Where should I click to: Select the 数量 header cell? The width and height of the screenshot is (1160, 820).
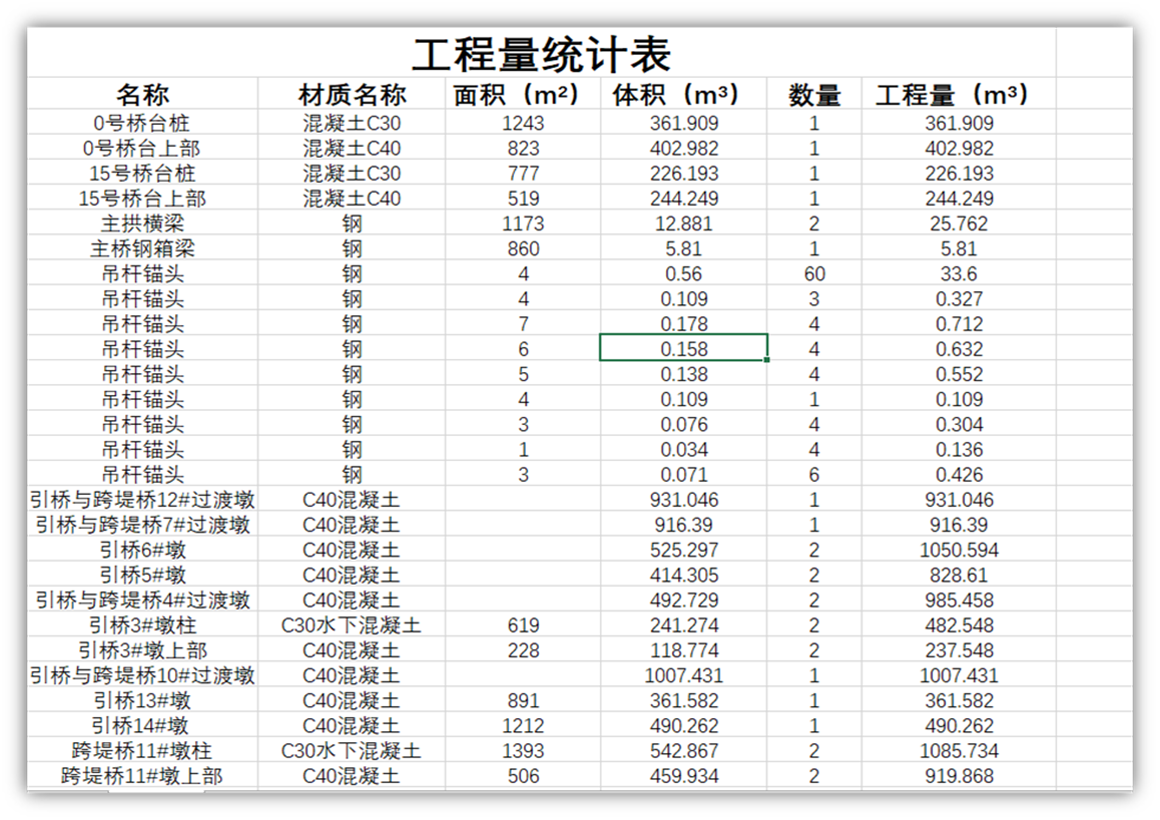(x=814, y=94)
